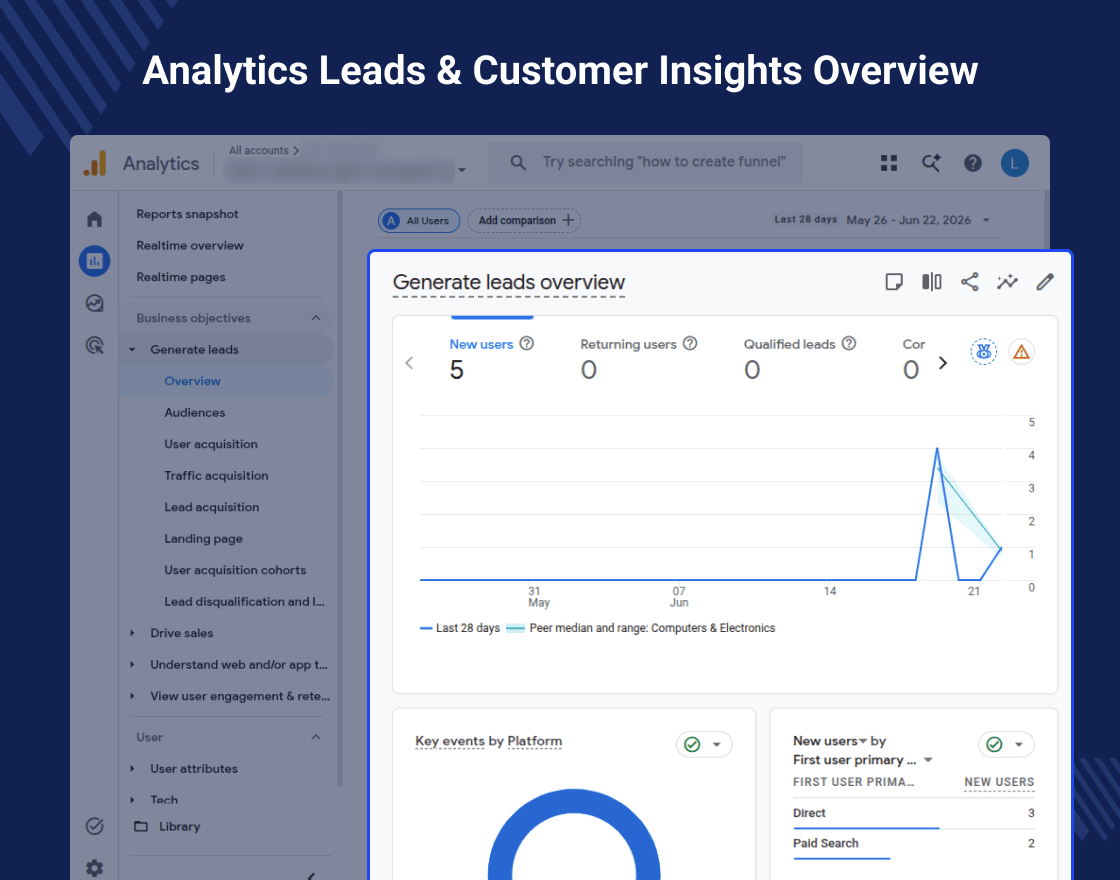
Task: Select the Reports icon in left rail
Action: 94,261
